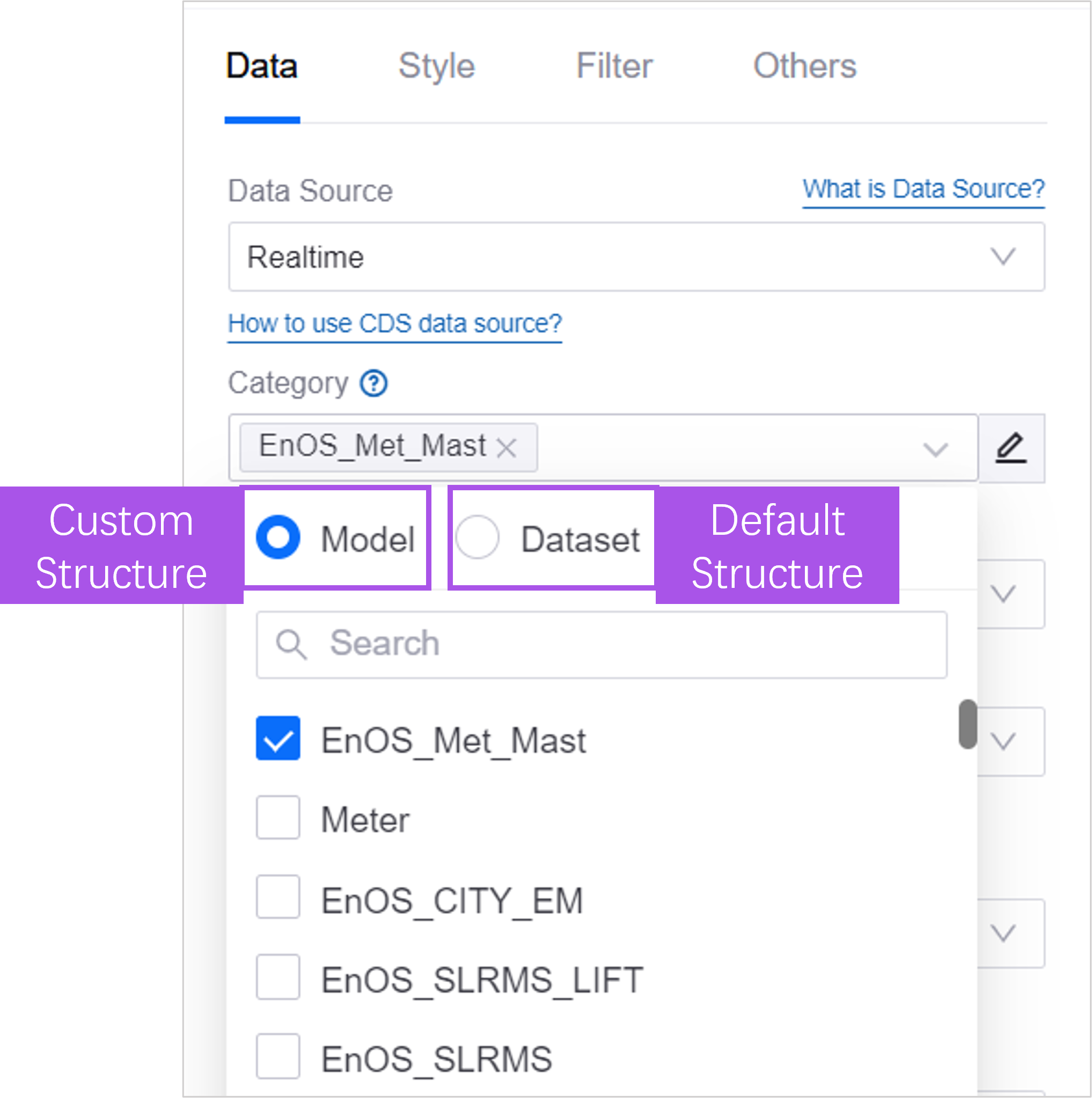Click the magnifier icon in the search box

point(291,645)
